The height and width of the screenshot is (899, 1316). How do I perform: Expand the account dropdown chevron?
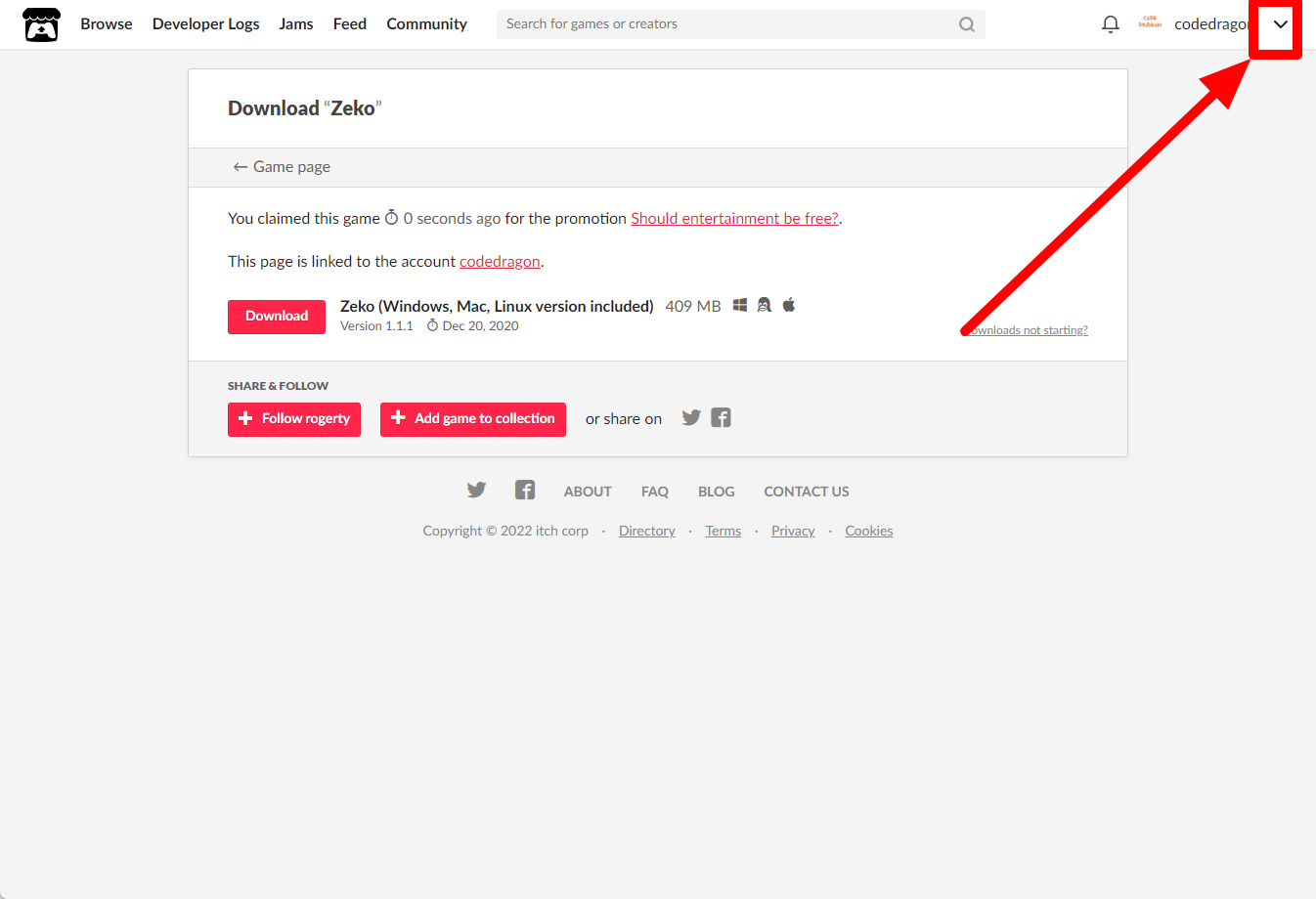1280,24
